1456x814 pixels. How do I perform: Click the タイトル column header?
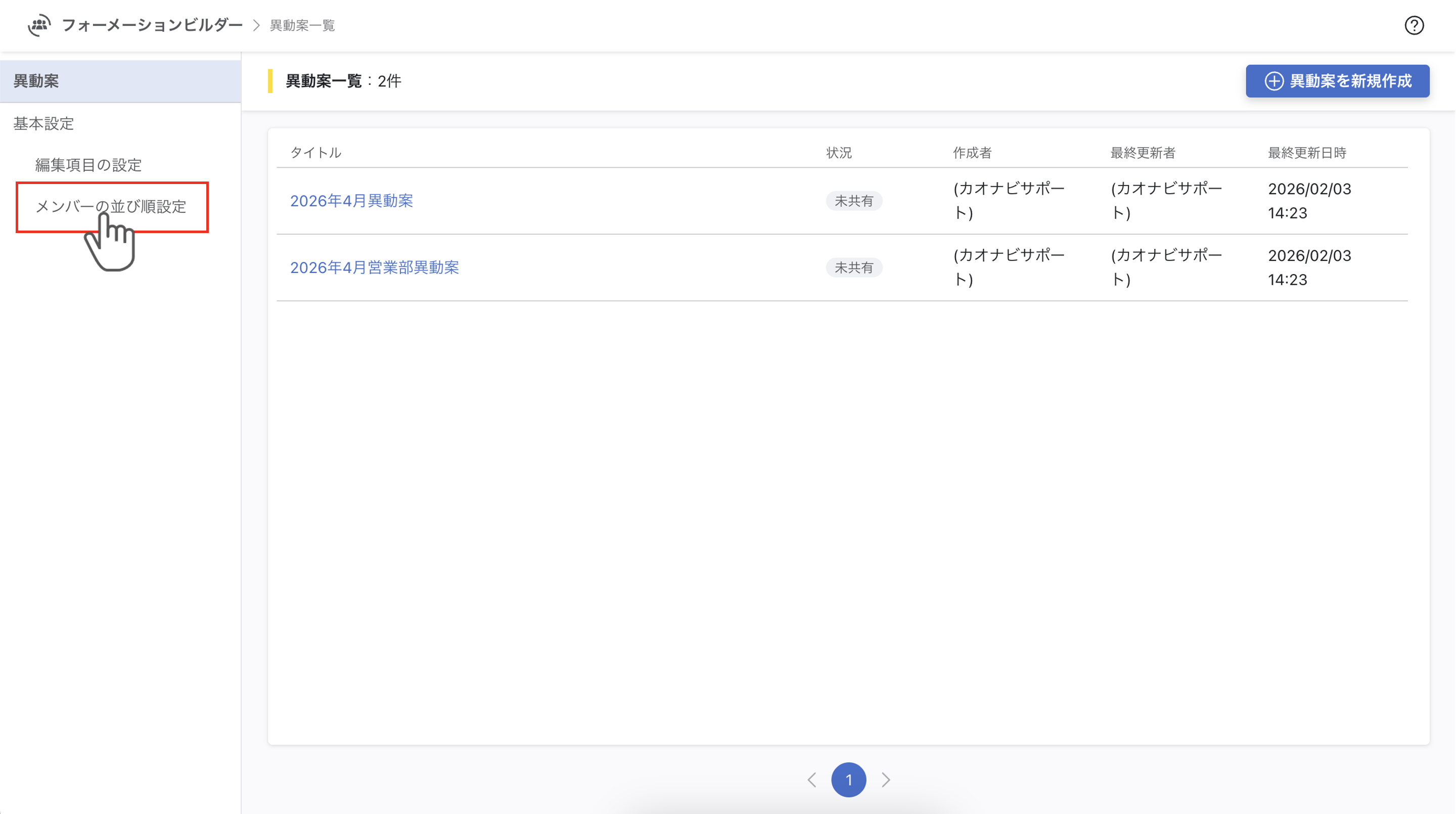[x=315, y=153]
